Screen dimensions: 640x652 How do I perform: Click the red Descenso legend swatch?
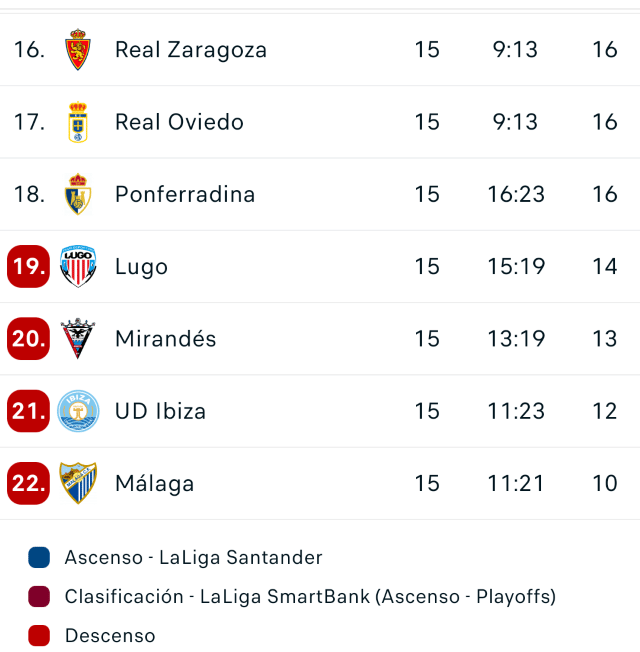pyautogui.click(x=39, y=636)
